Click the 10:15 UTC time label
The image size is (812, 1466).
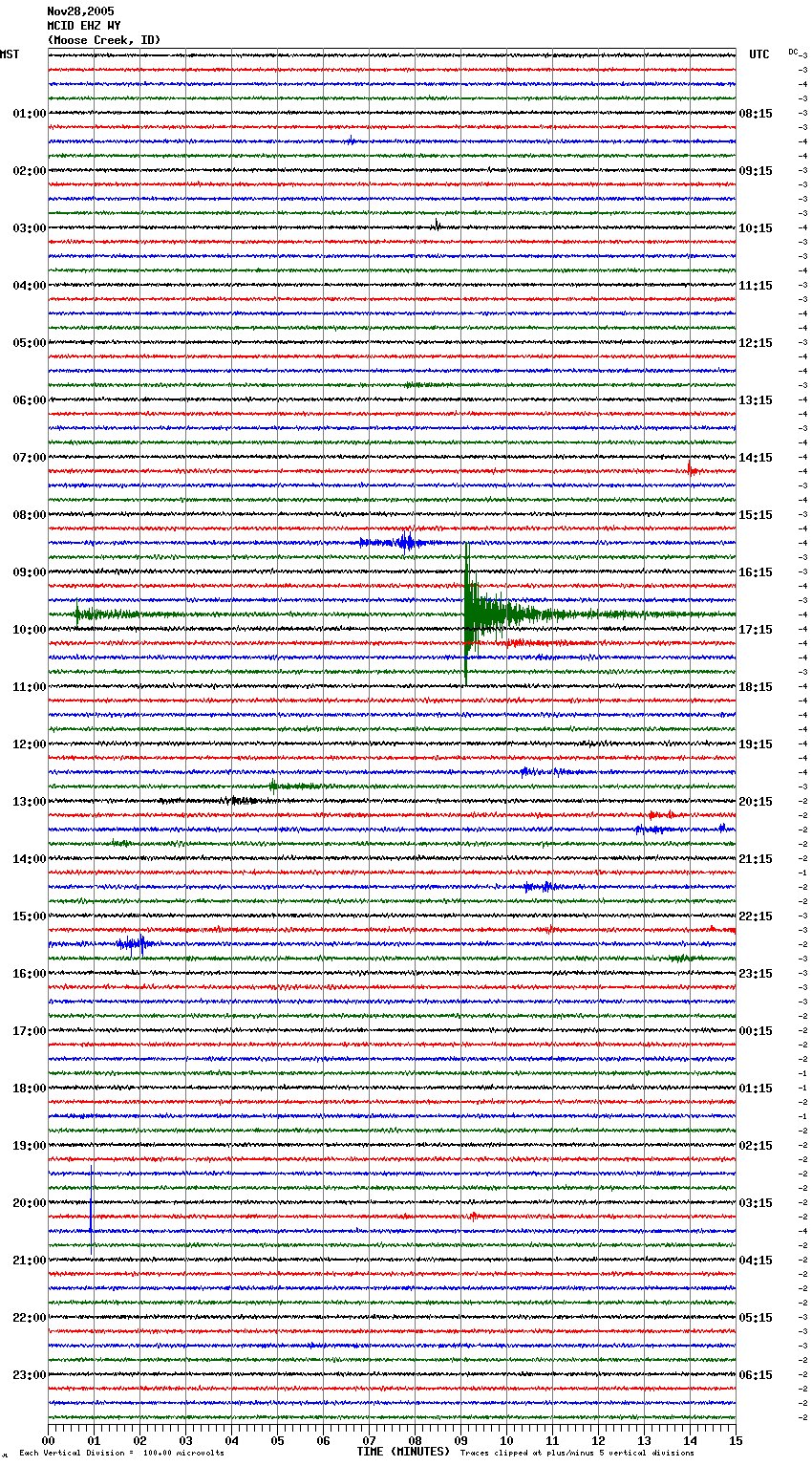[x=756, y=228]
